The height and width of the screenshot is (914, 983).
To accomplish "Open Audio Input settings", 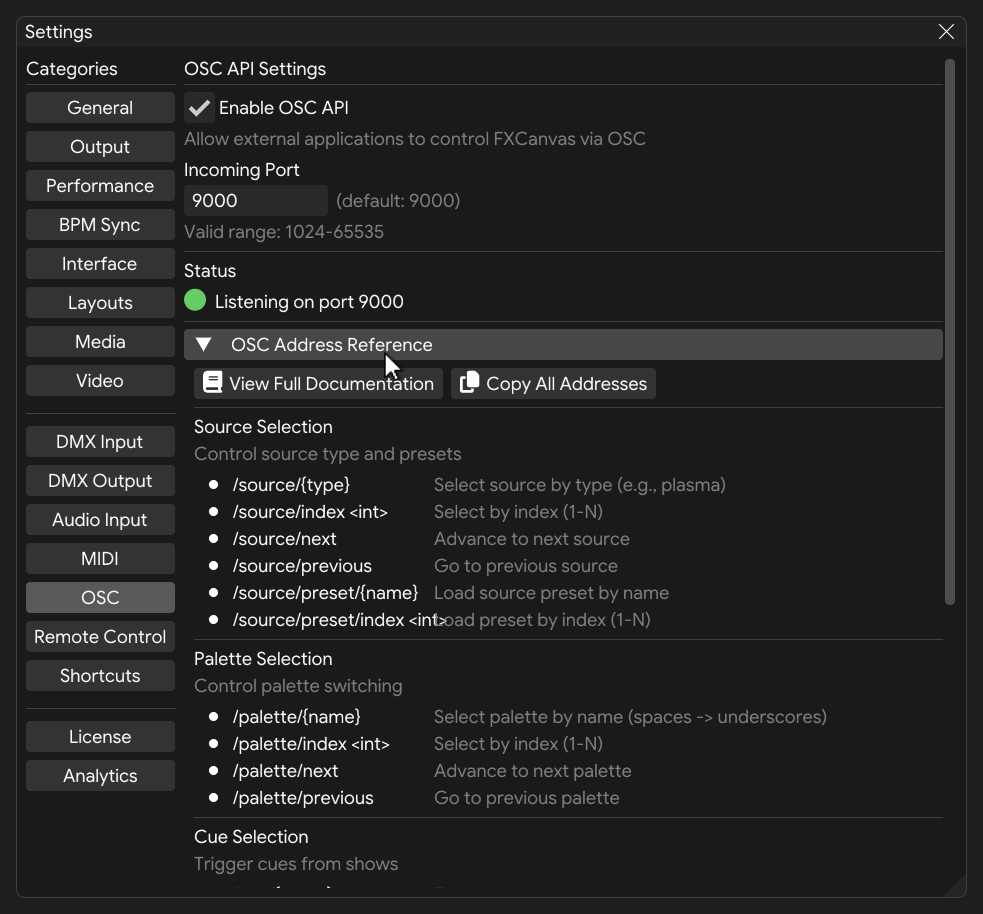I will pos(100,520).
